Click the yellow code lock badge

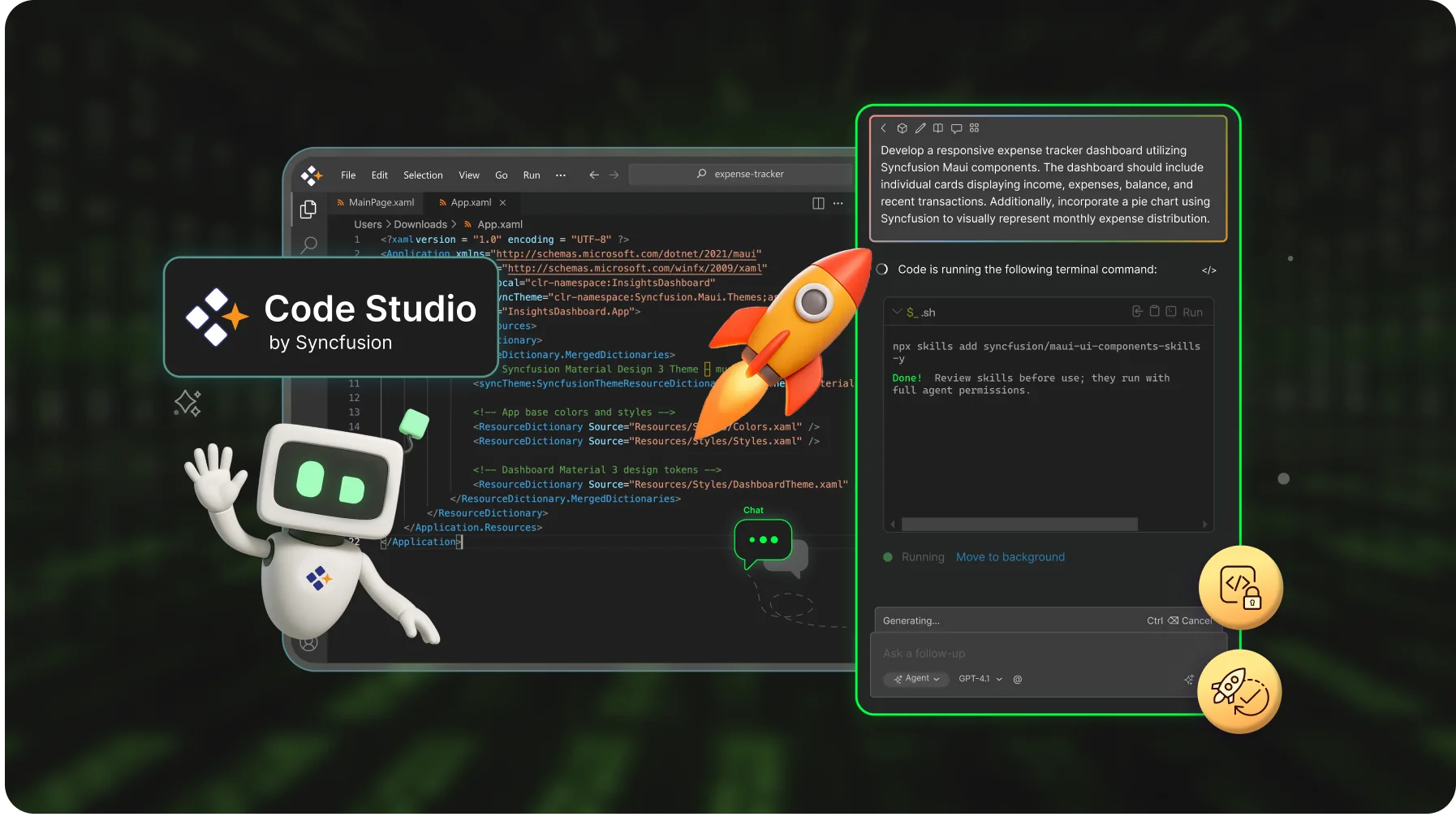[1240, 588]
